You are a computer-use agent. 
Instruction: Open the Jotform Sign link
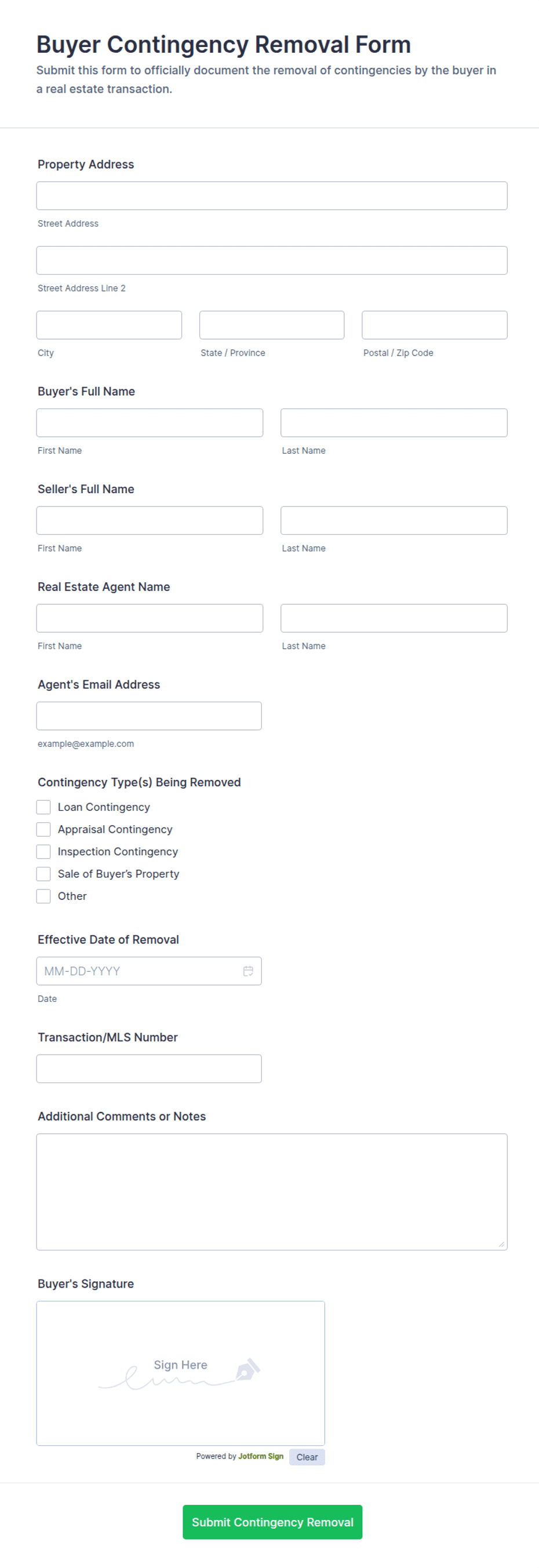261,1456
